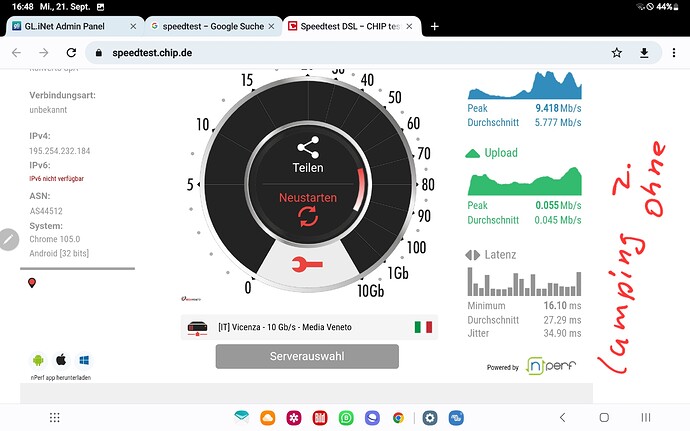This screenshot has width=690, height=431.
Task: Bookmark page with the star icon
Action: pos(617,52)
